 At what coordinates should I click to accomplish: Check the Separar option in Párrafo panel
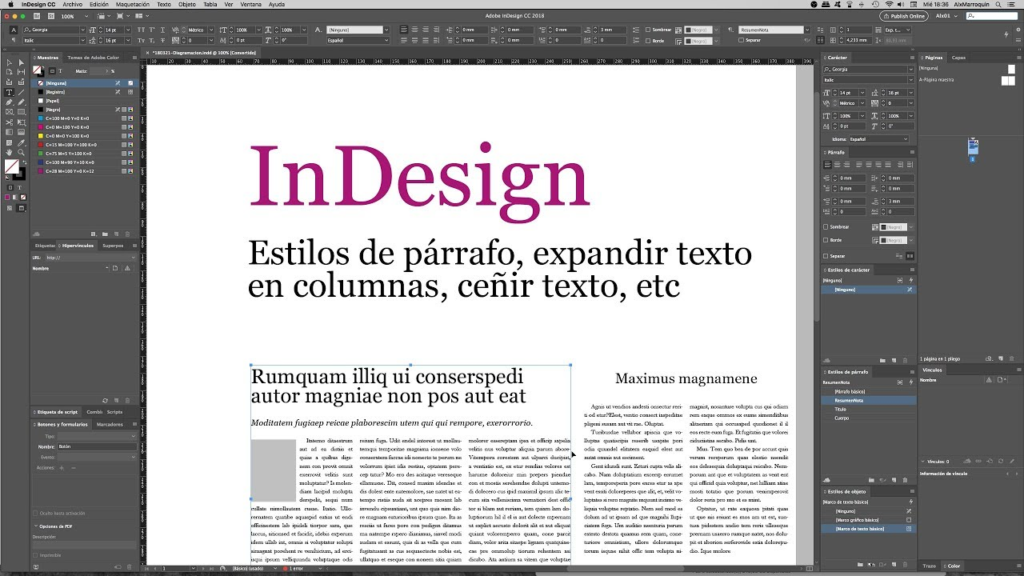825,256
